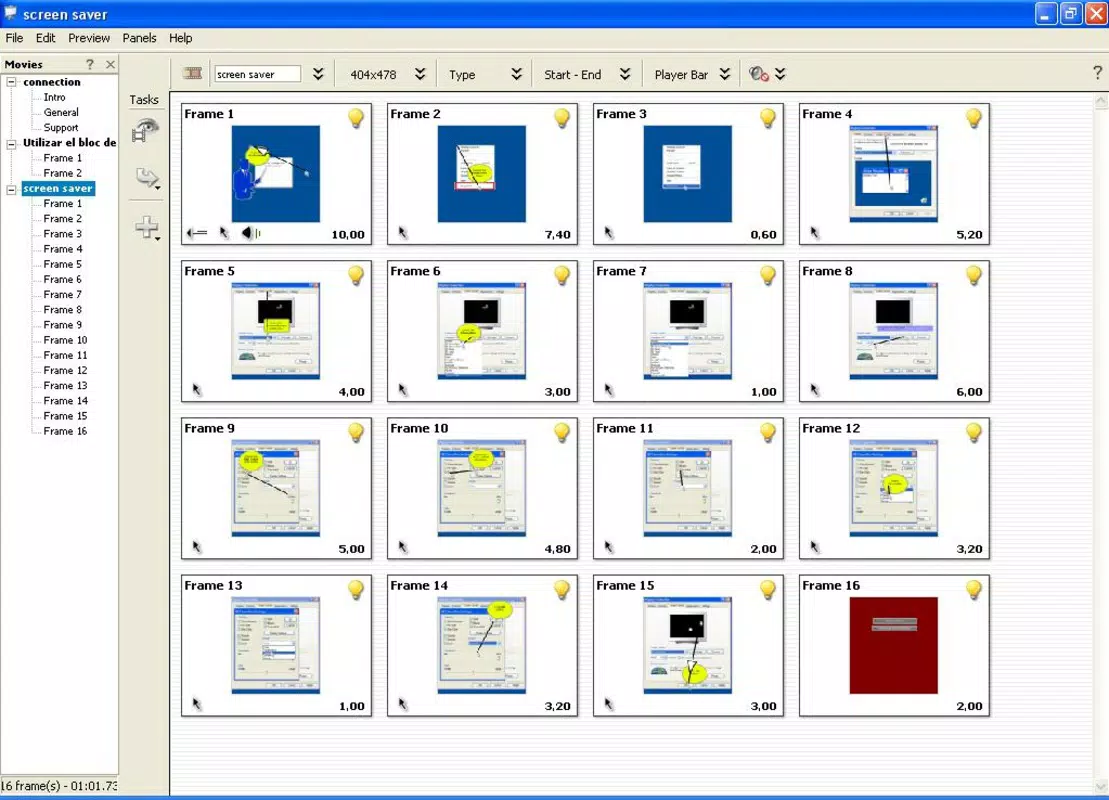Open the File menu
The height and width of the screenshot is (800, 1109).
click(14, 38)
